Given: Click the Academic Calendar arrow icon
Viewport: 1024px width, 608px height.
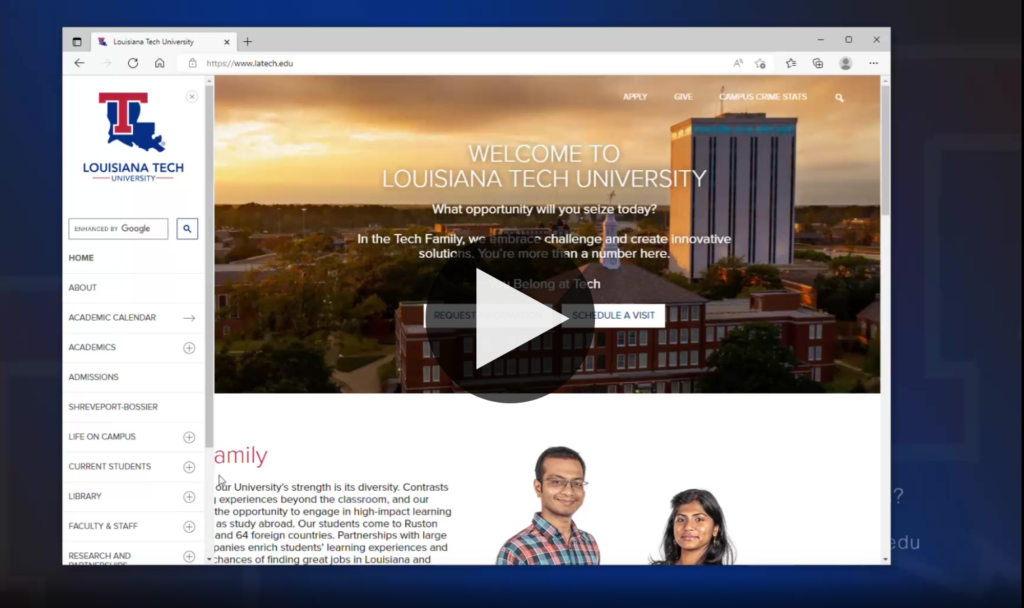Looking at the screenshot, I should [x=189, y=318].
